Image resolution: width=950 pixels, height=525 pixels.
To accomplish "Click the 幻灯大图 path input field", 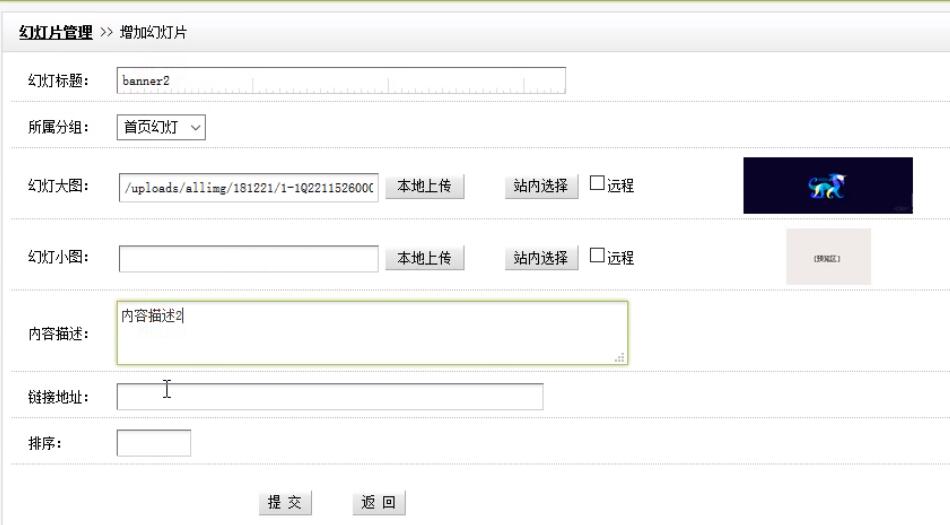I will (x=248, y=186).
